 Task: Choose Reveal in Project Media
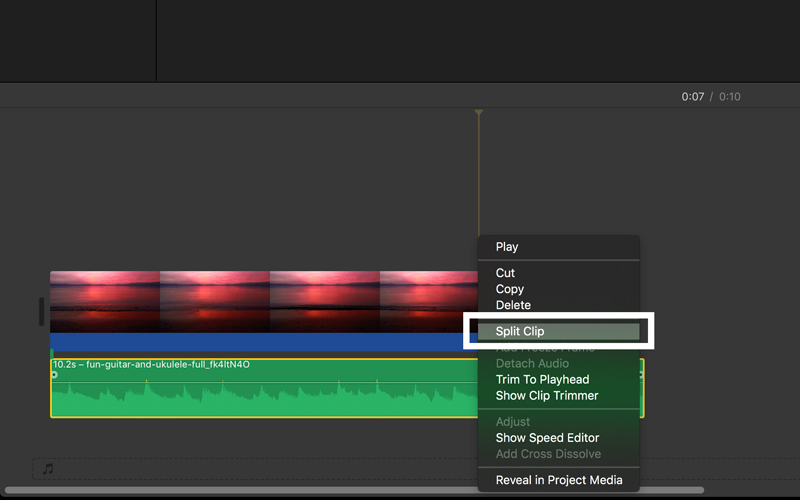[558, 480]
